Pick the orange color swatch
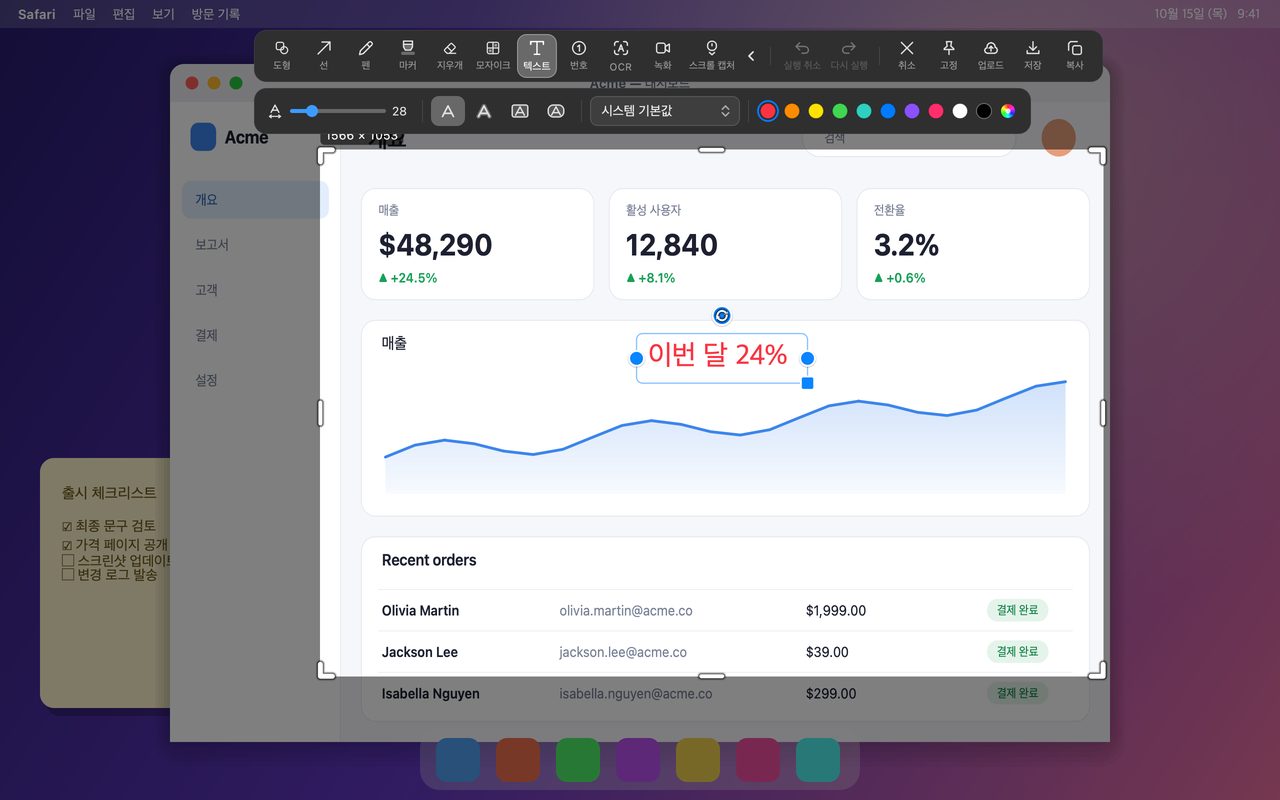1280x800 pixels. coord(792,111)
